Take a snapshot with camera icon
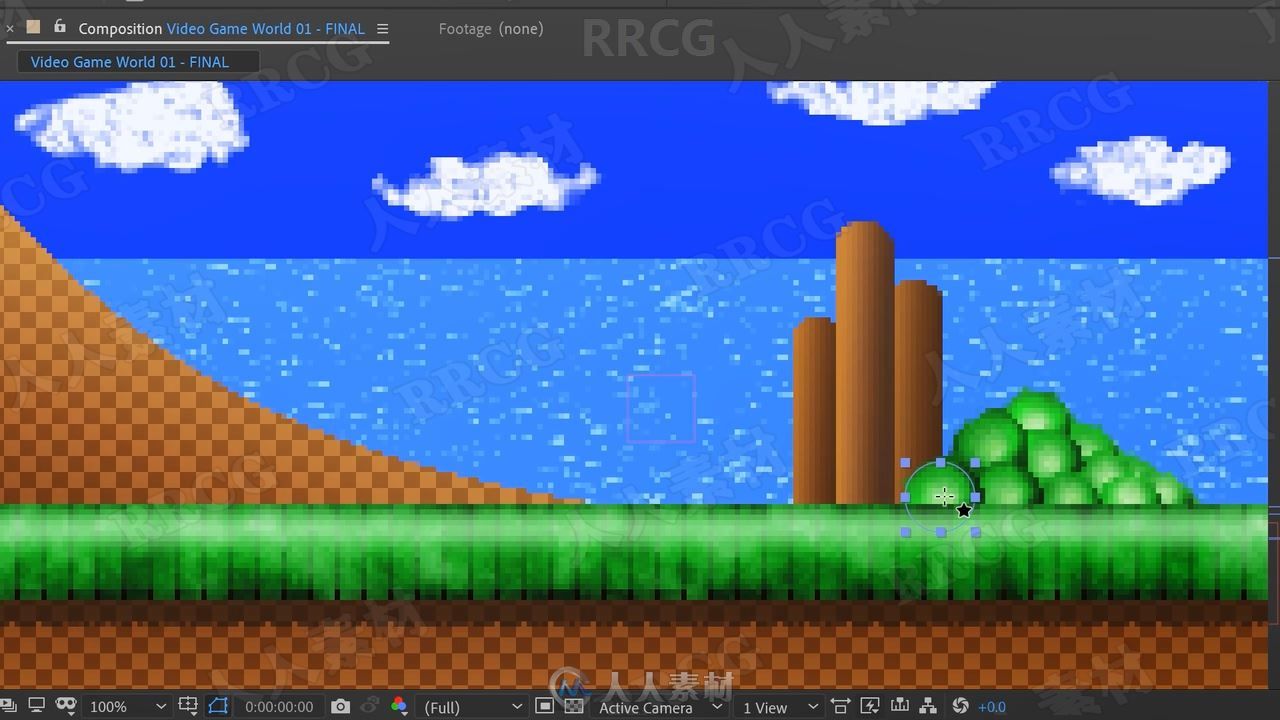Viewport: 1280px width, 720px height. (x=340, y=706)
